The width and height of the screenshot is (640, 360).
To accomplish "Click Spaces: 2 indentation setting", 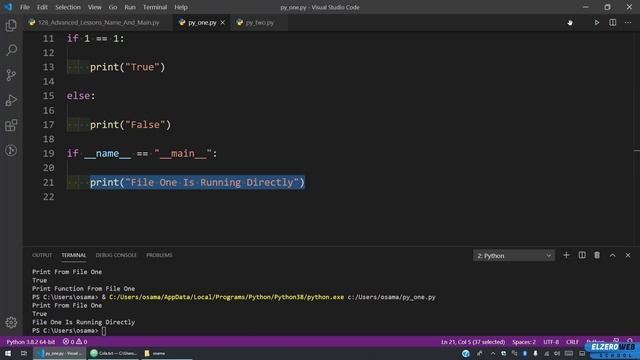I will (524, 342).
